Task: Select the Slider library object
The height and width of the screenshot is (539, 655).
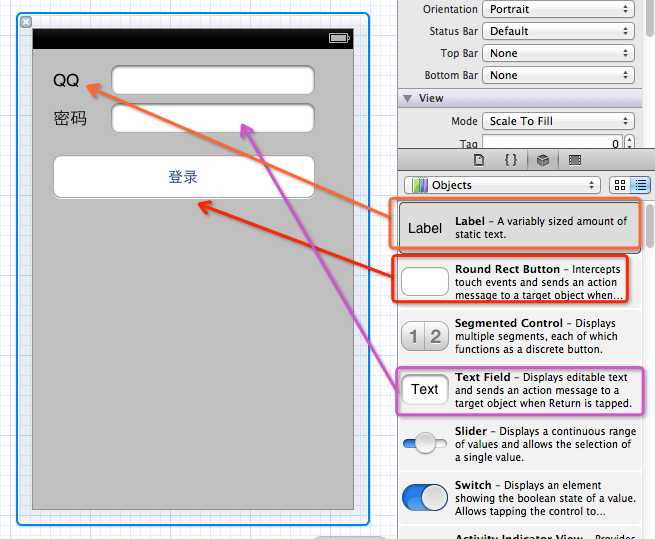Action: [x=519, y=443]
